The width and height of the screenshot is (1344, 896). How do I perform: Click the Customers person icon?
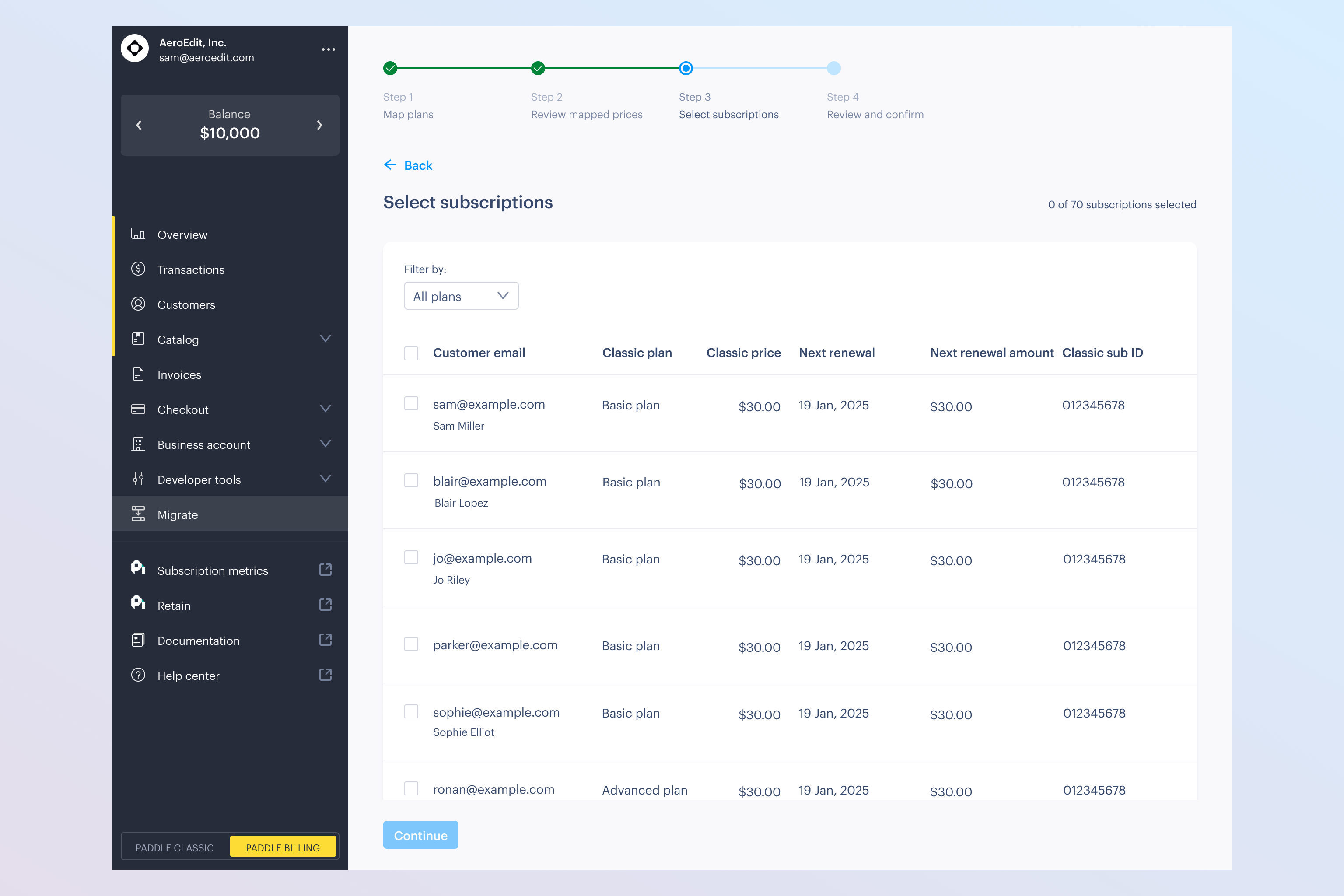click(x=138, y=304)
